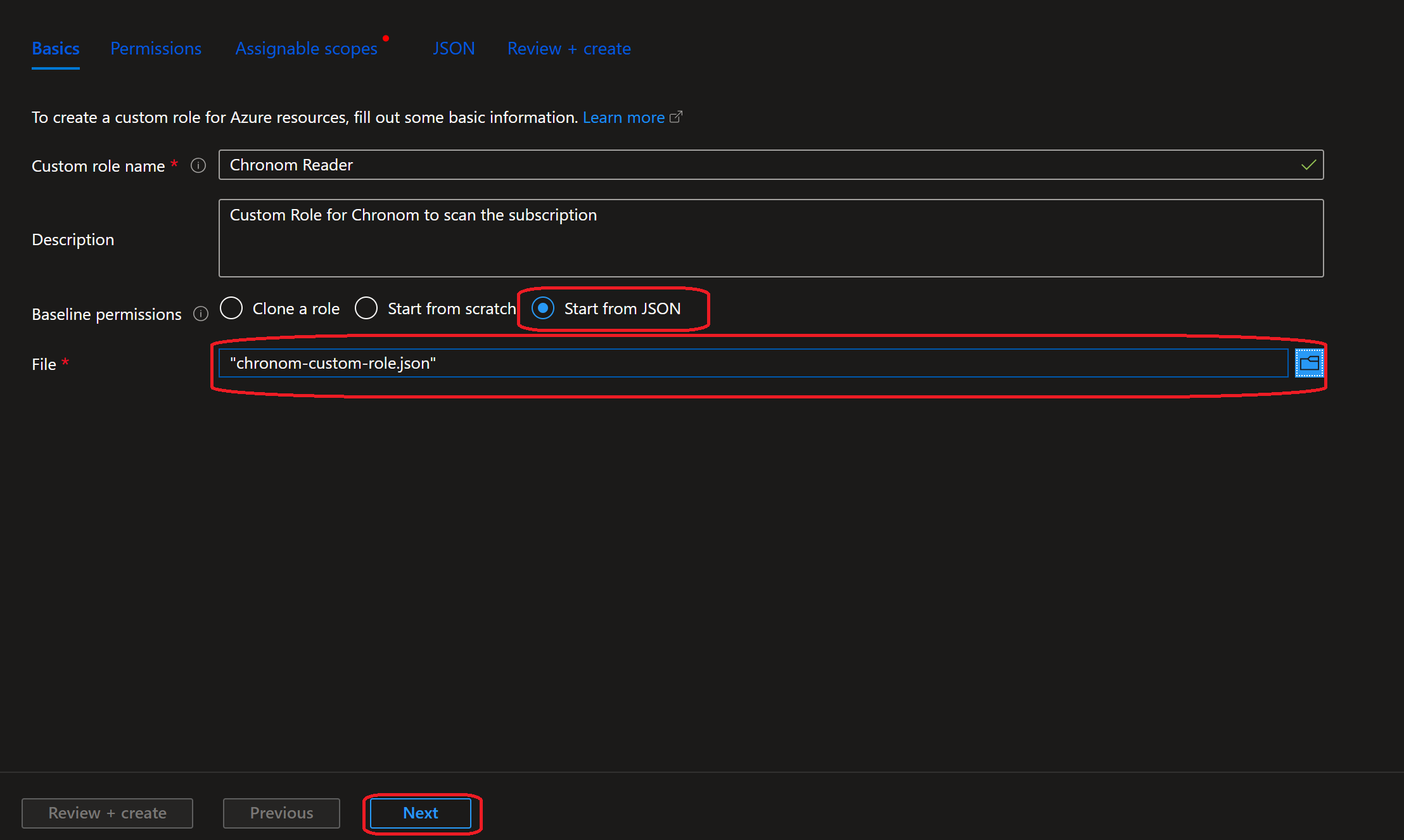The width and height of the screenshot is (1404, 840).
Task: Select the Clone a role radio button
Action: [x=231, y=309]
